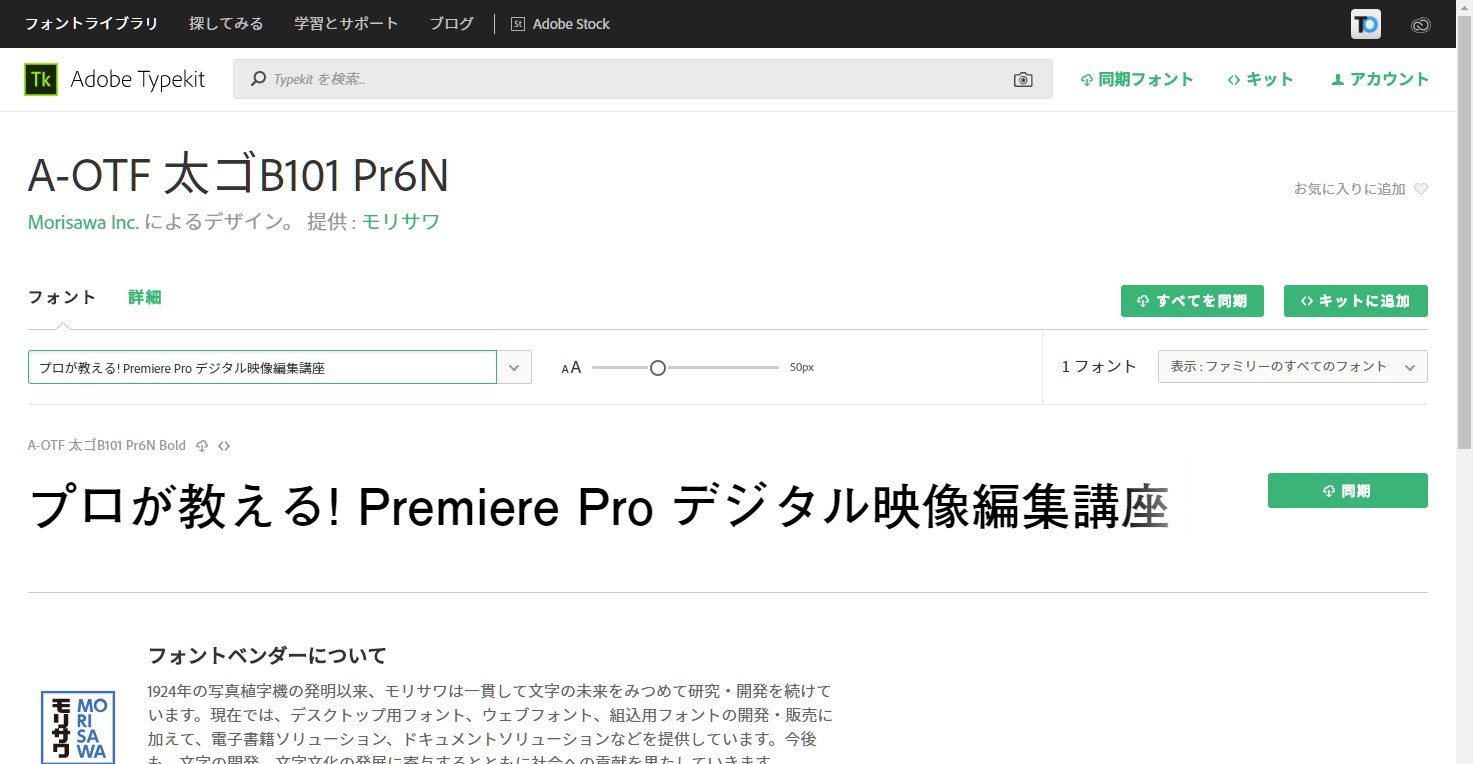
Task: Click フォントベンダーについて heading
Action: point(267,656)
